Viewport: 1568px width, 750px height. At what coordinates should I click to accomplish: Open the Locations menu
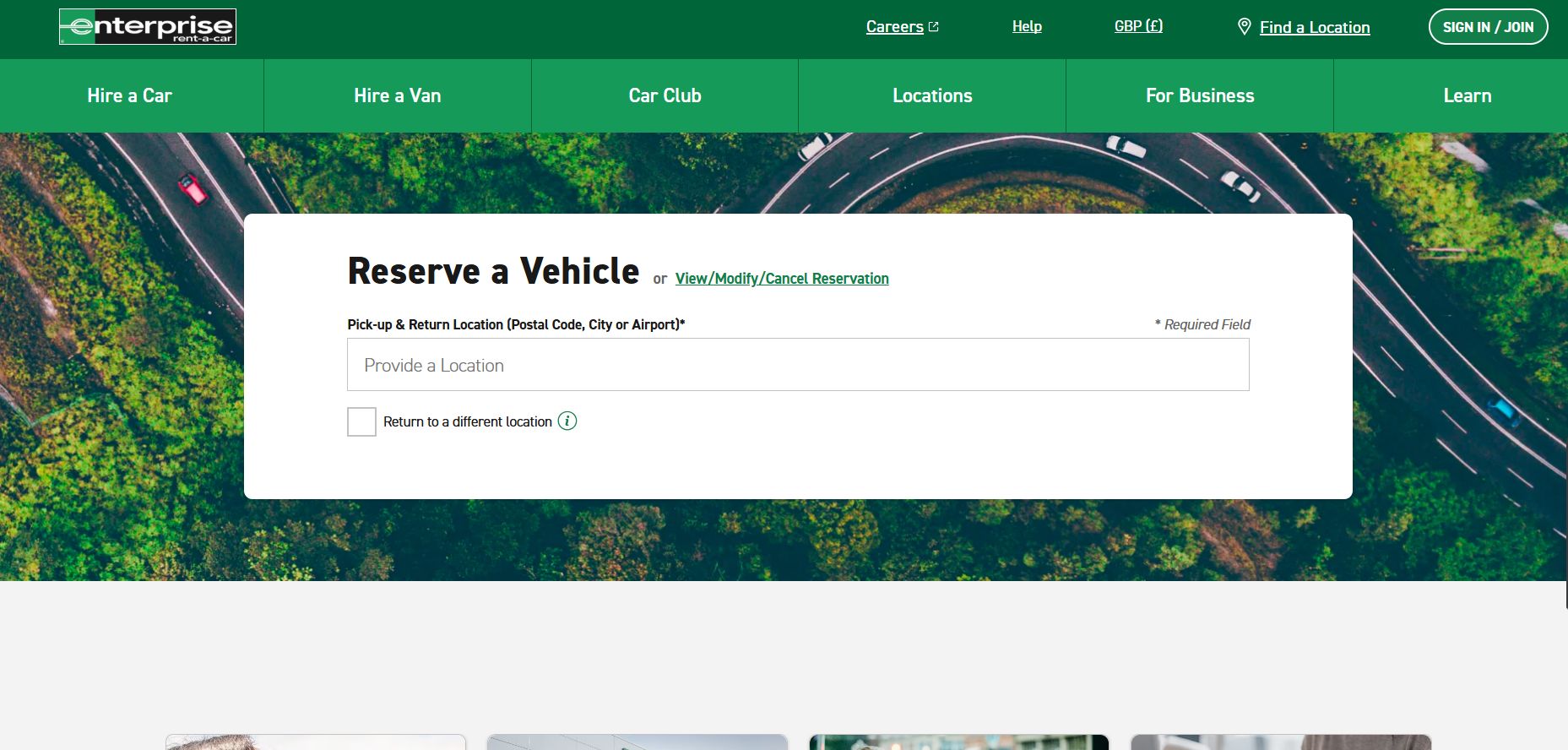pyautogui.click(x=932, y=95)
